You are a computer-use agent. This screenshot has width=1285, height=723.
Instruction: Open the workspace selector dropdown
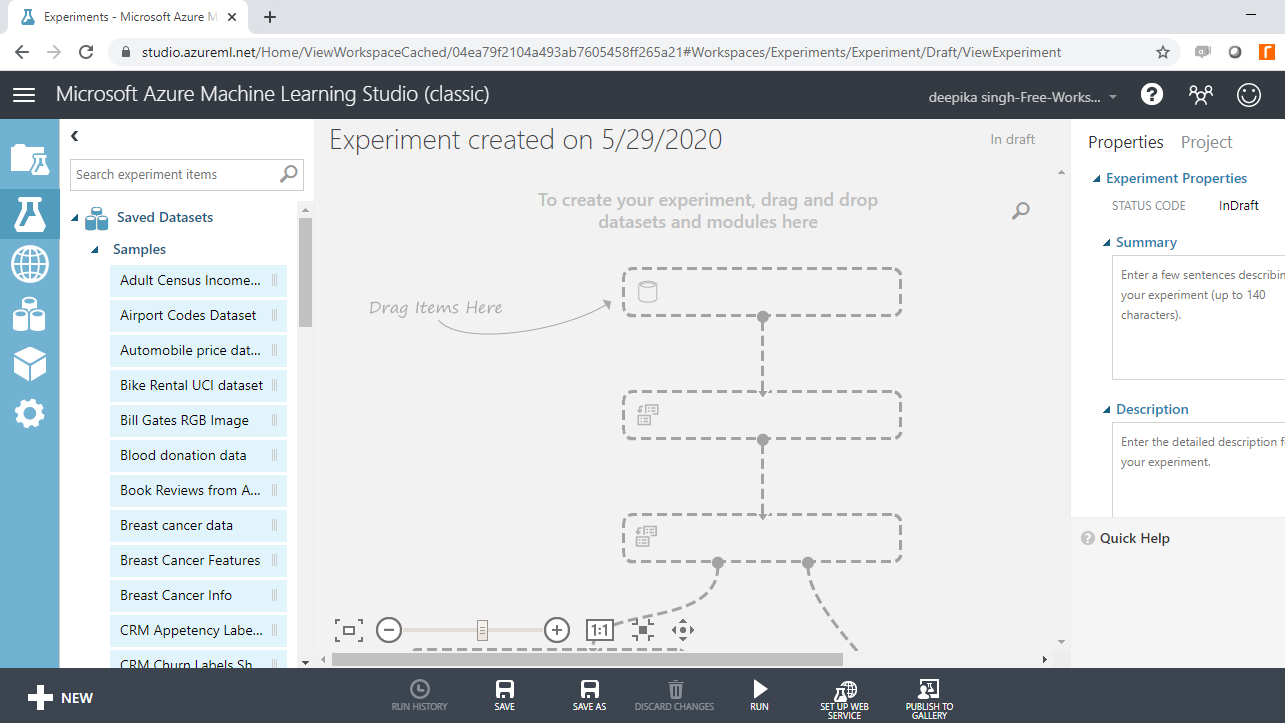1024,97
